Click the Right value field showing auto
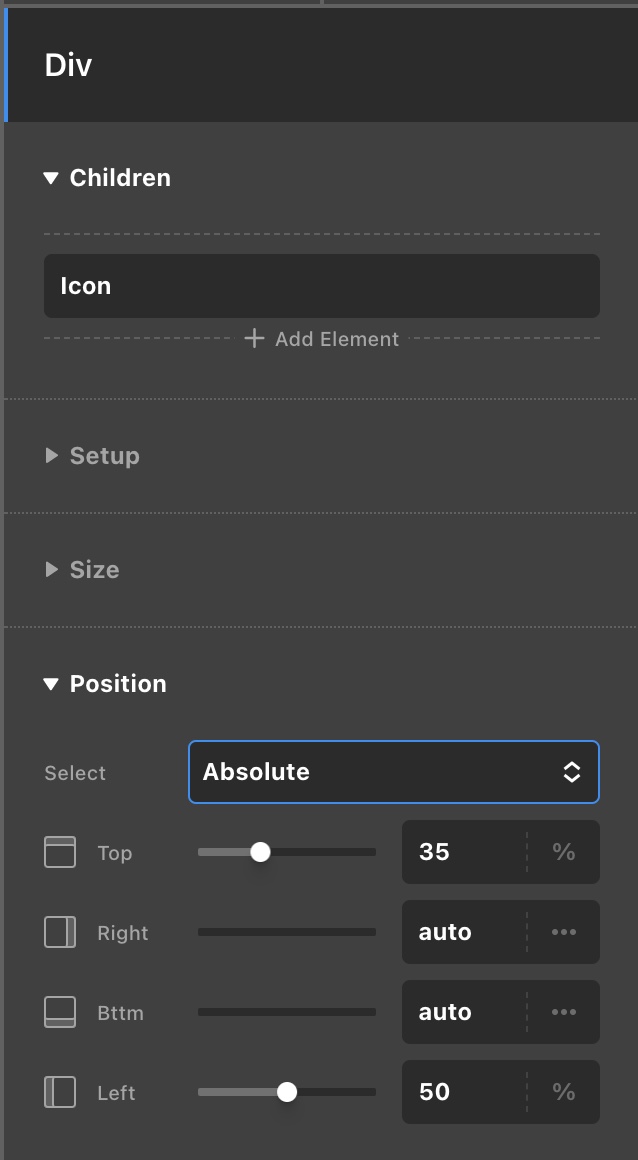This screenshot has height=1160, width=638. coord(463,932)
